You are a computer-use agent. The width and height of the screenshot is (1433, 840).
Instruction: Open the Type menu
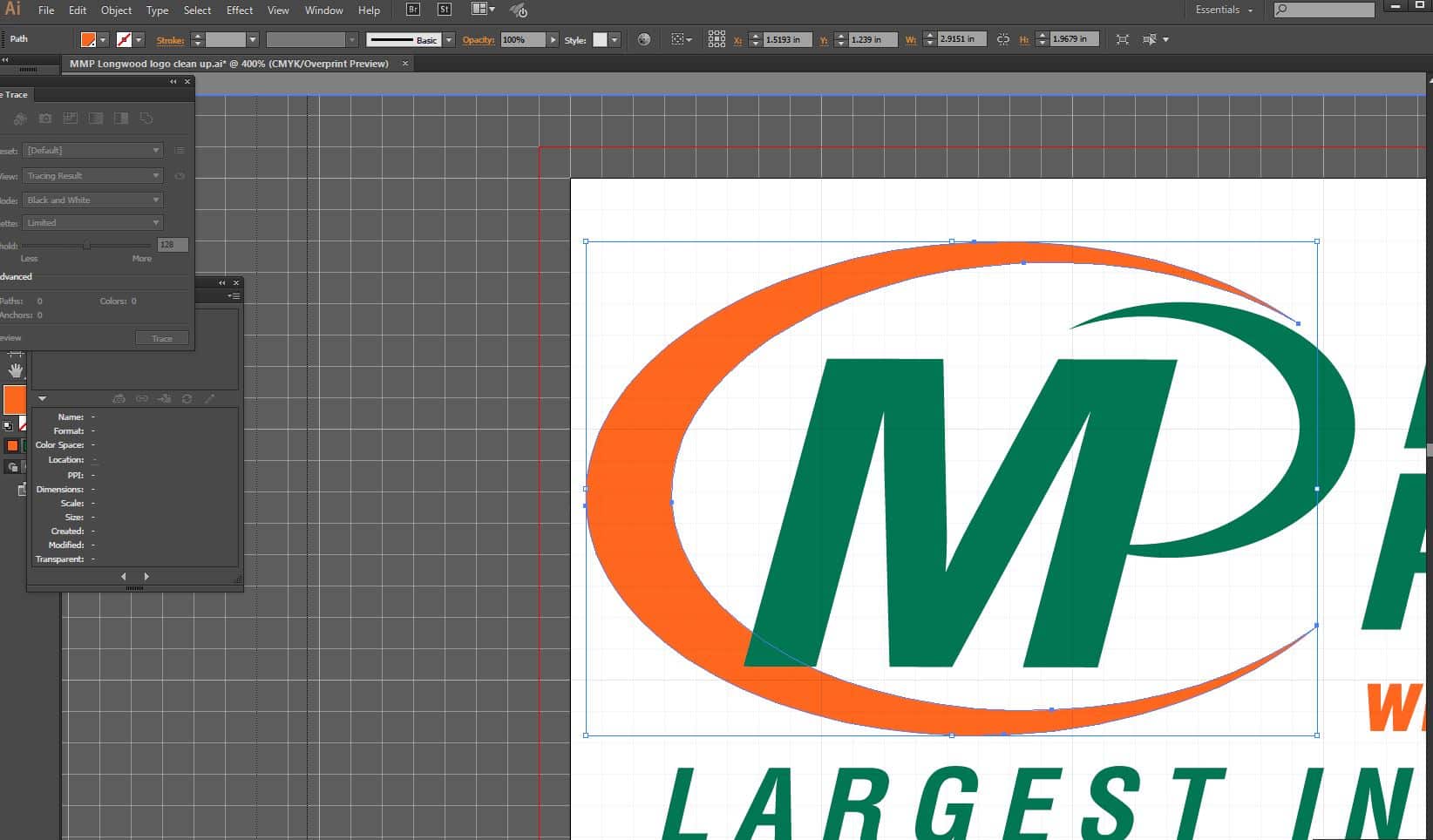[157, 10]
